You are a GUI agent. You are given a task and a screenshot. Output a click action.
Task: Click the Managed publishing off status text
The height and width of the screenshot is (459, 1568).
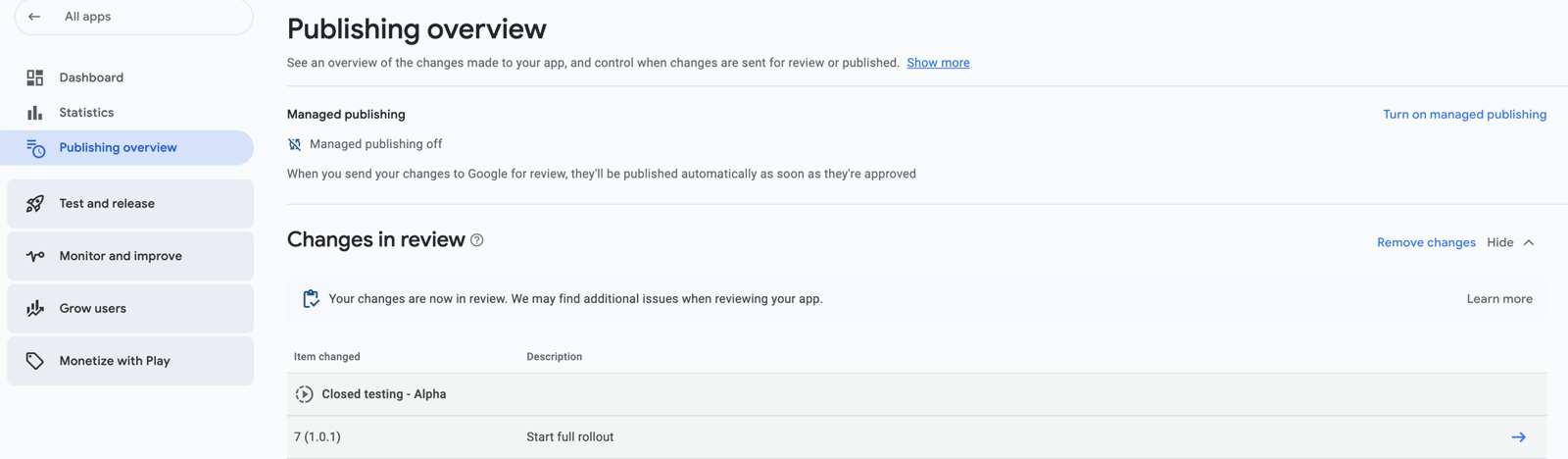375,144
